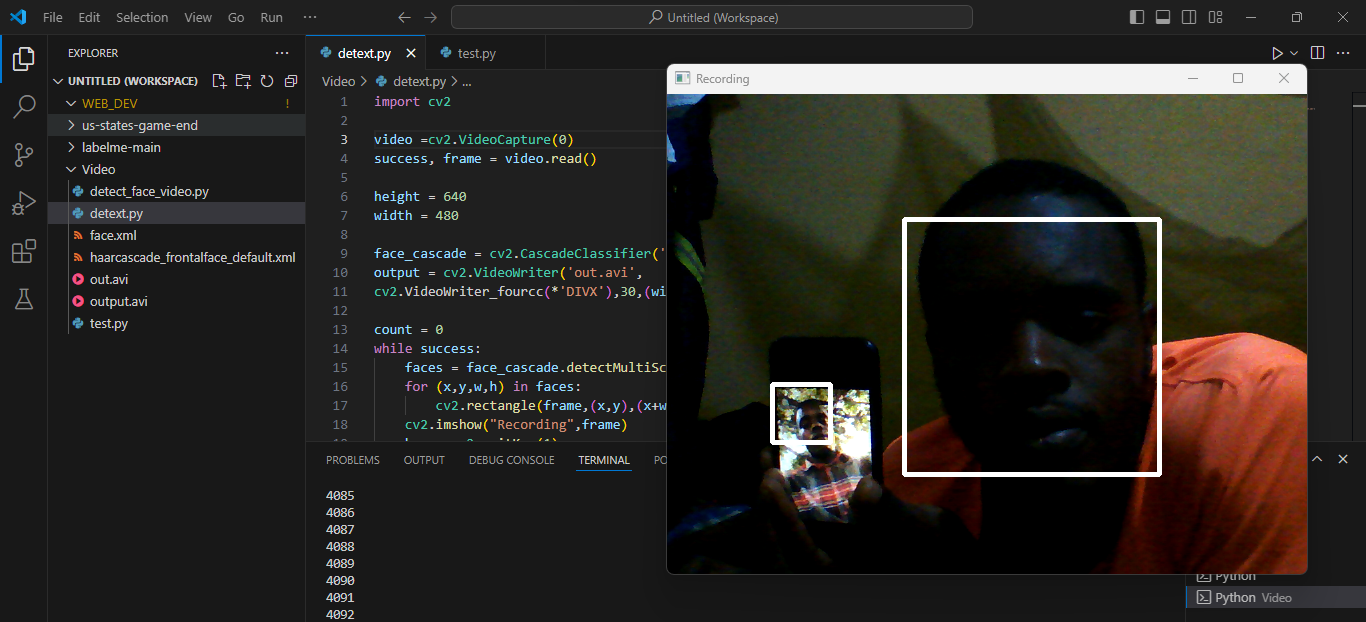Toggle the primary side bar layout button
This screenshot has width=1366, height=622.
[x=1137, y=17]
